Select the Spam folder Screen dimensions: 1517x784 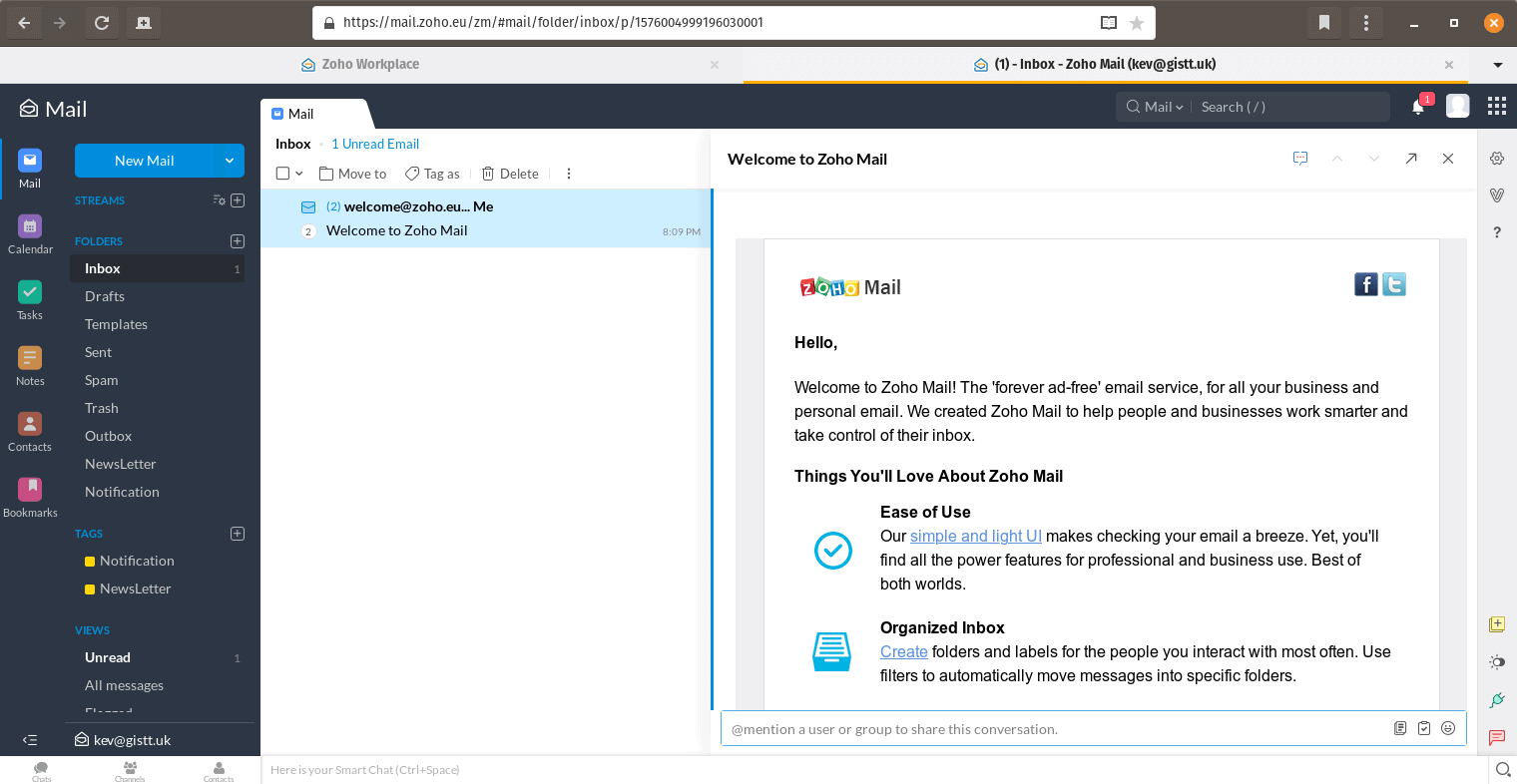tap(101, 380)
